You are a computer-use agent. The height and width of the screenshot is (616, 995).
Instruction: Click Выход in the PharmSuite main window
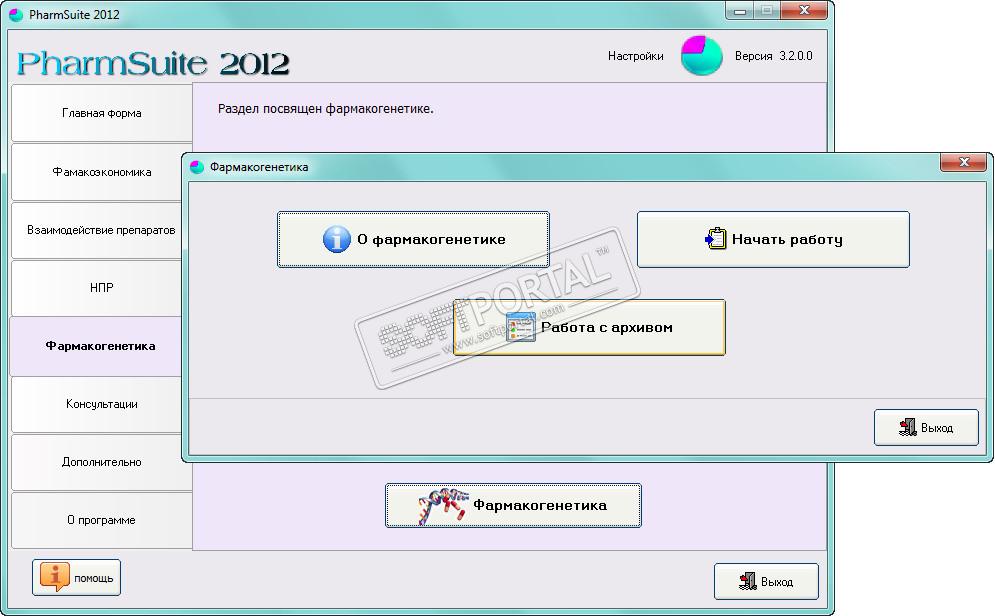pyautogui.click(x=766, y=581)
